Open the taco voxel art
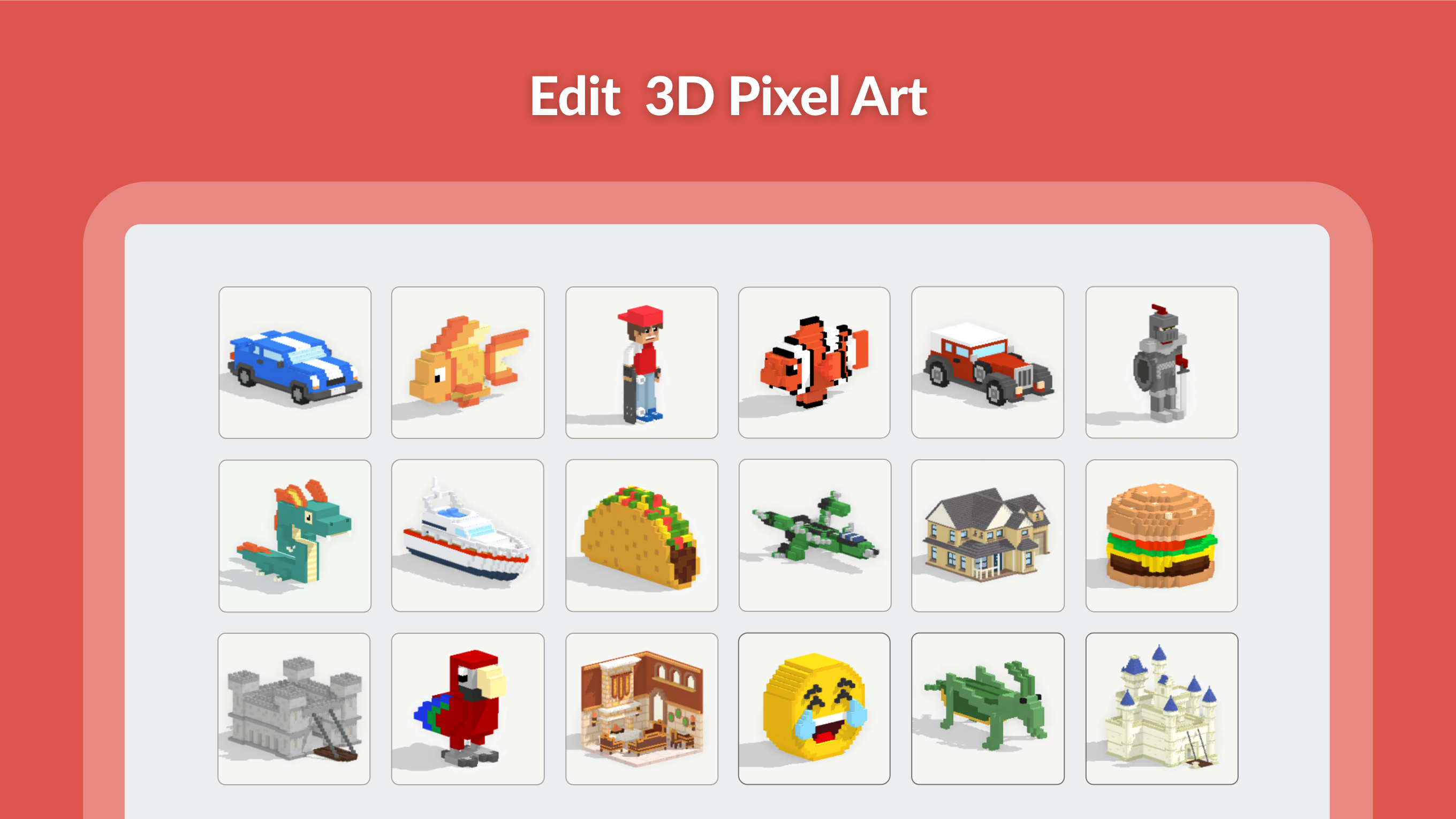 coord(641,536)
